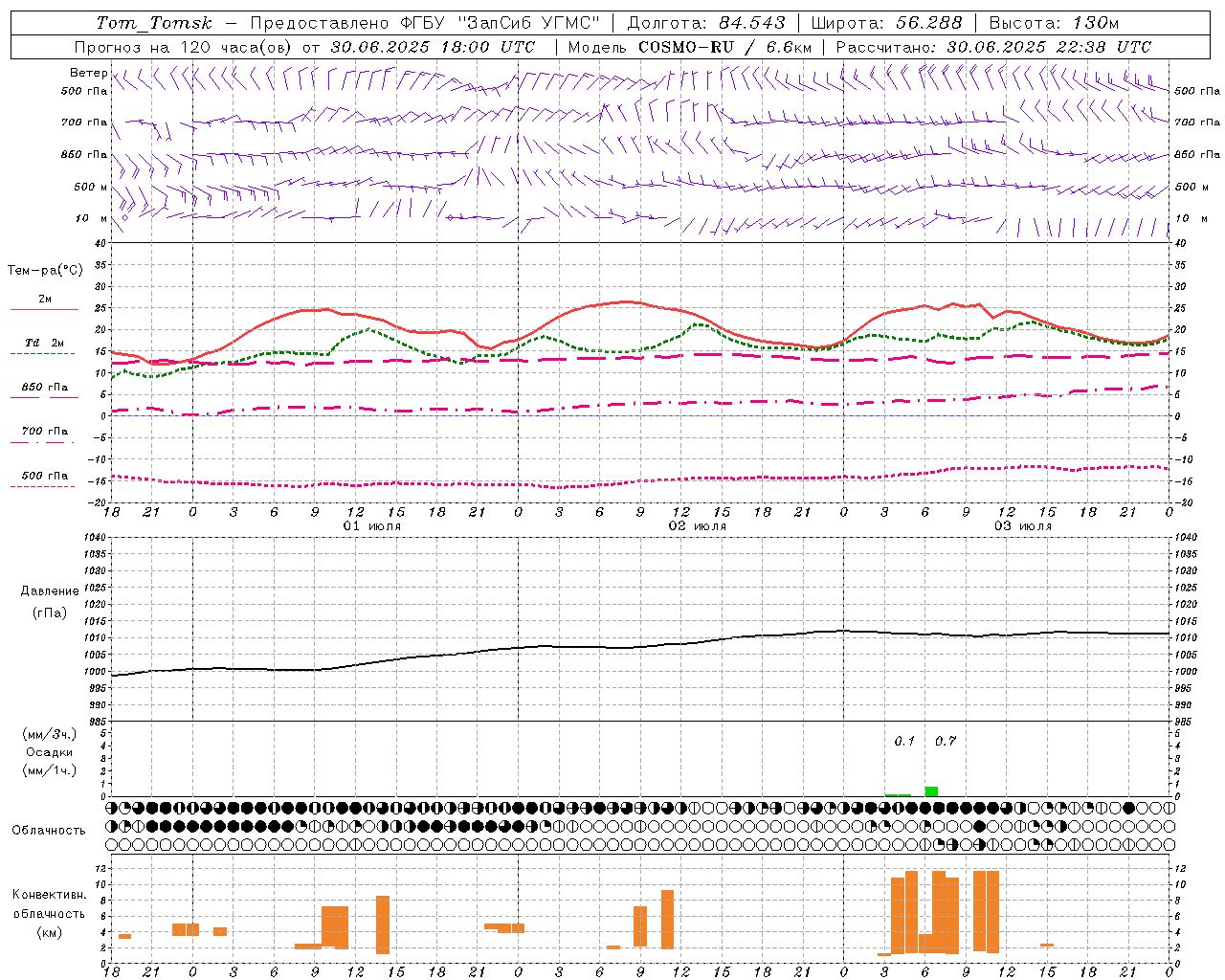The height and width of the screenshot is (980, 1225).
Task: Click the taller green precipitation bar under 0.7
Action: [x=931, y=791]
